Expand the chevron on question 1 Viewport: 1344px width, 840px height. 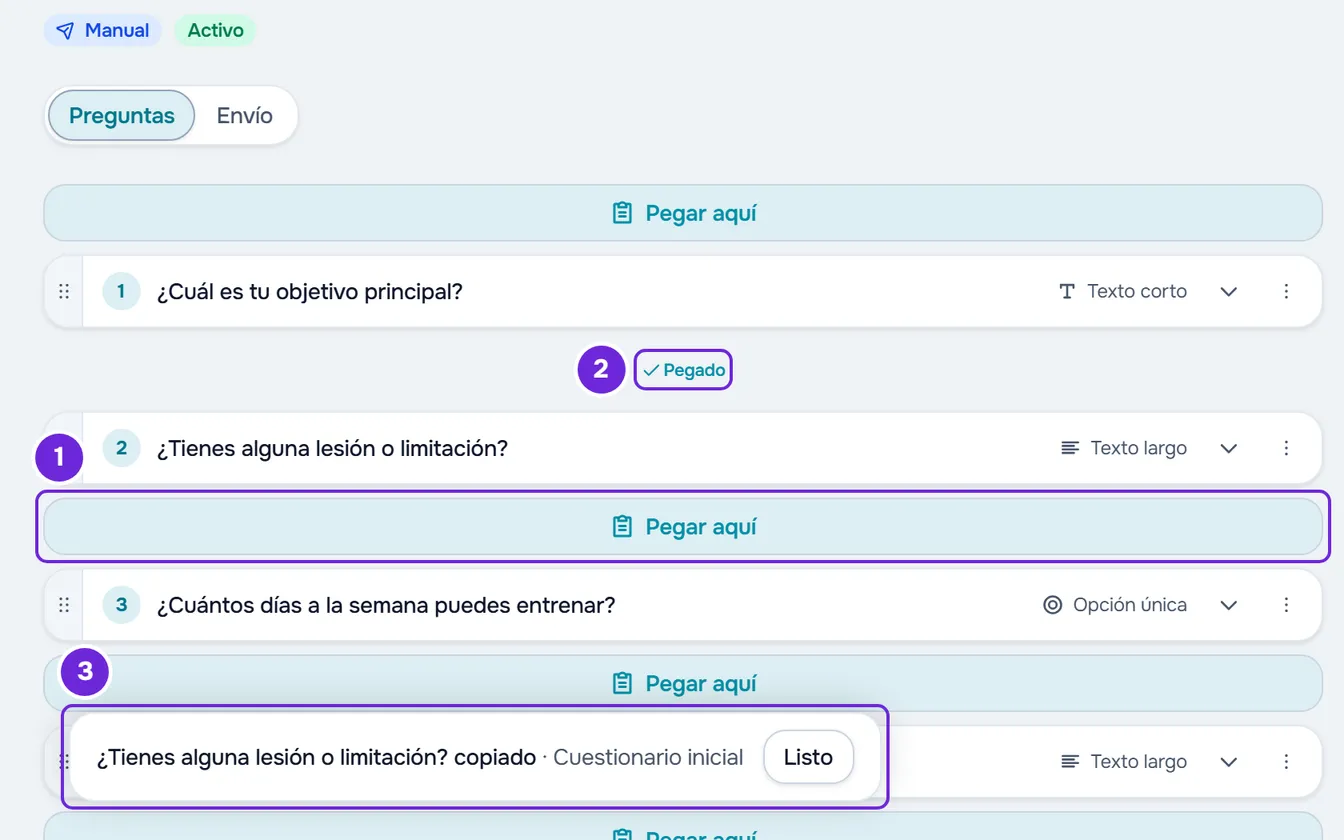(x=1229, y=292)
